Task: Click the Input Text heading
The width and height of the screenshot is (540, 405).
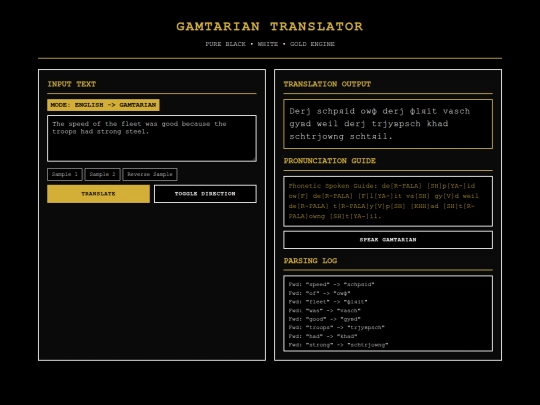Action: pyautogui.click(x=72, y=84)
